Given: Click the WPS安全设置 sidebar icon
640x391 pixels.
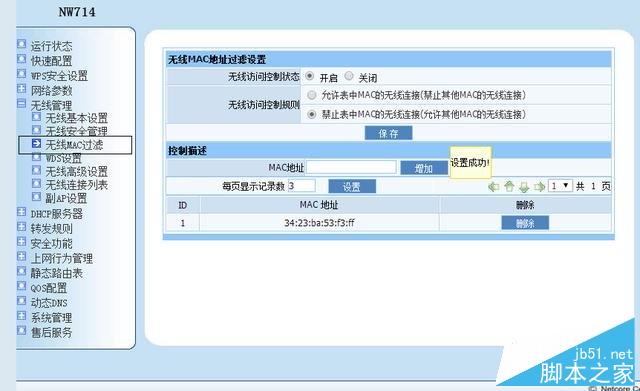Looking at the screenshot, I should tap(22, 74).
